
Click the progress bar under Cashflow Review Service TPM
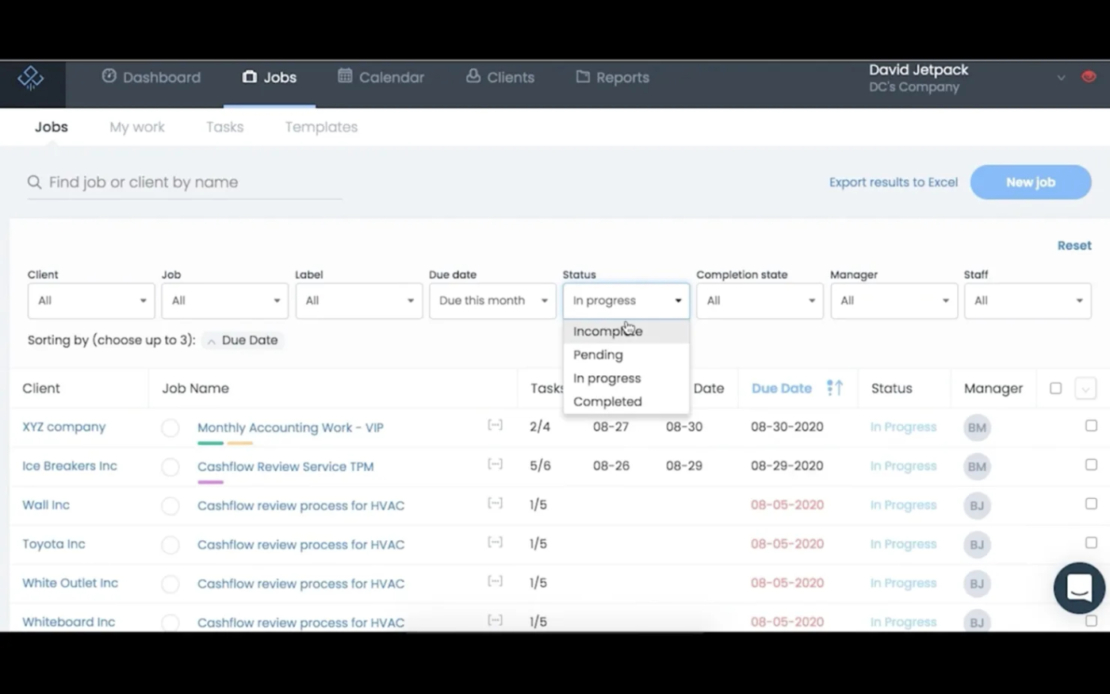(x=210, y=480)
